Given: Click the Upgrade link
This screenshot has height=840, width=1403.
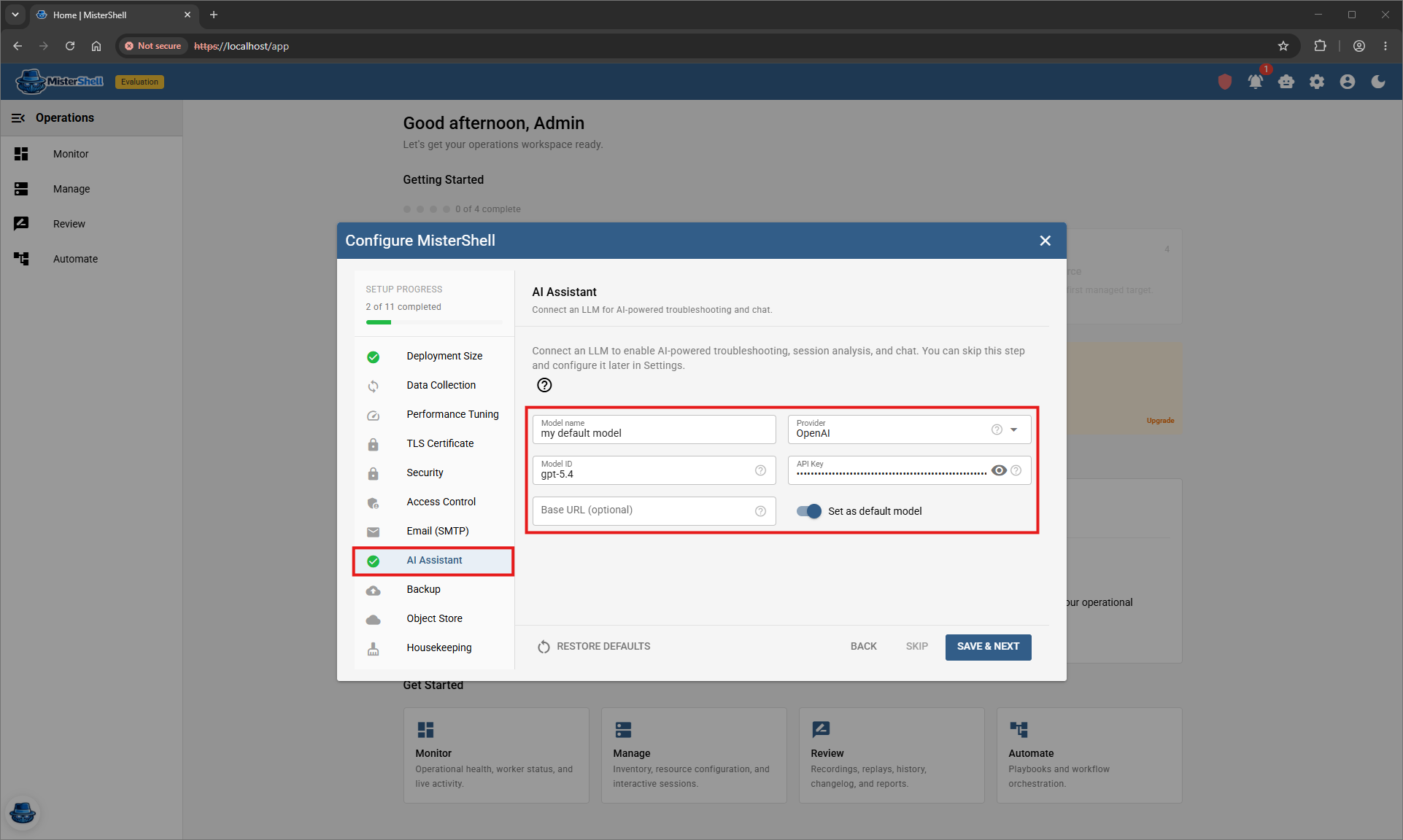Looking at the screenshot, I should point(1160,421).
